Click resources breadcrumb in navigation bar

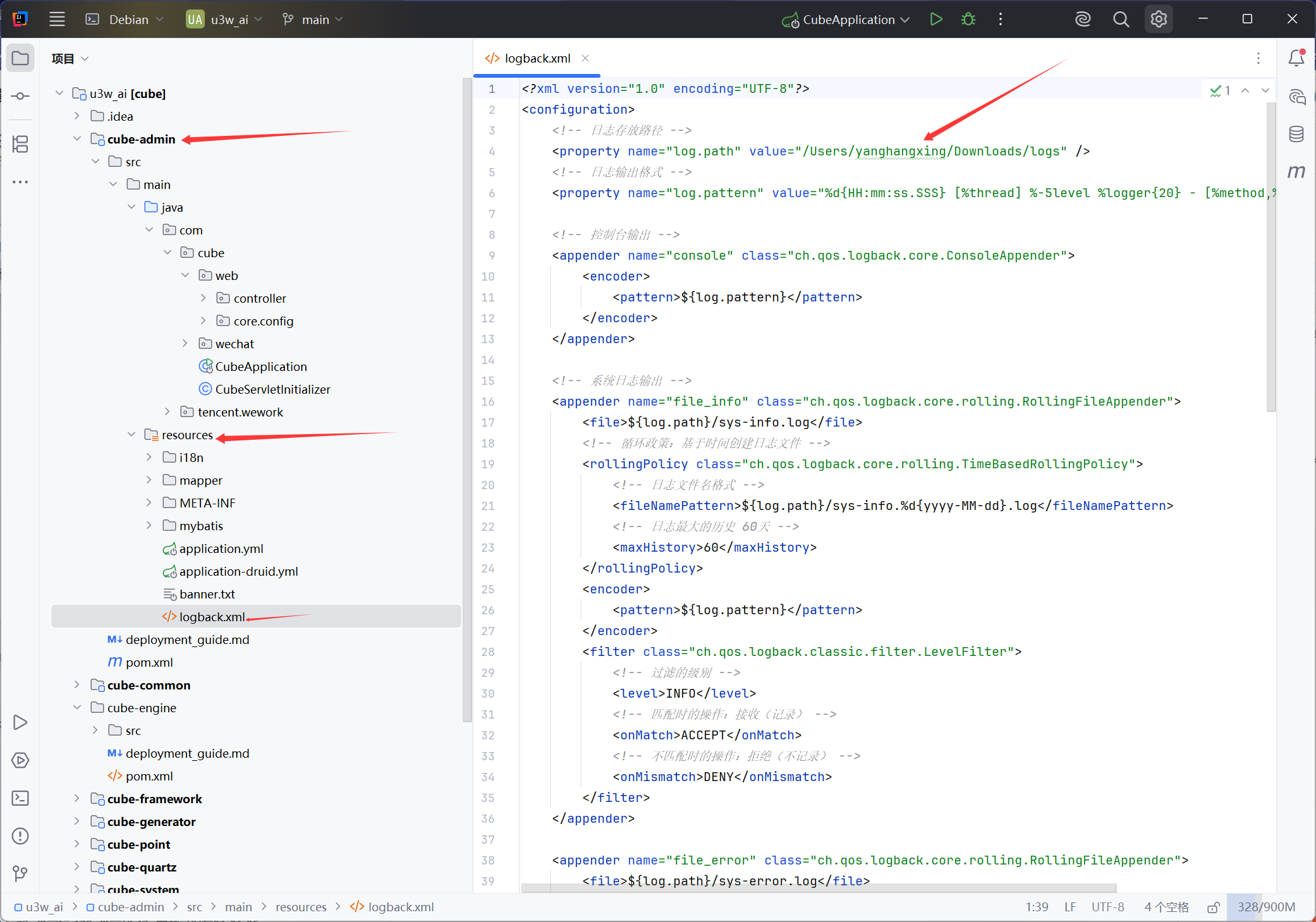point(301,907)
